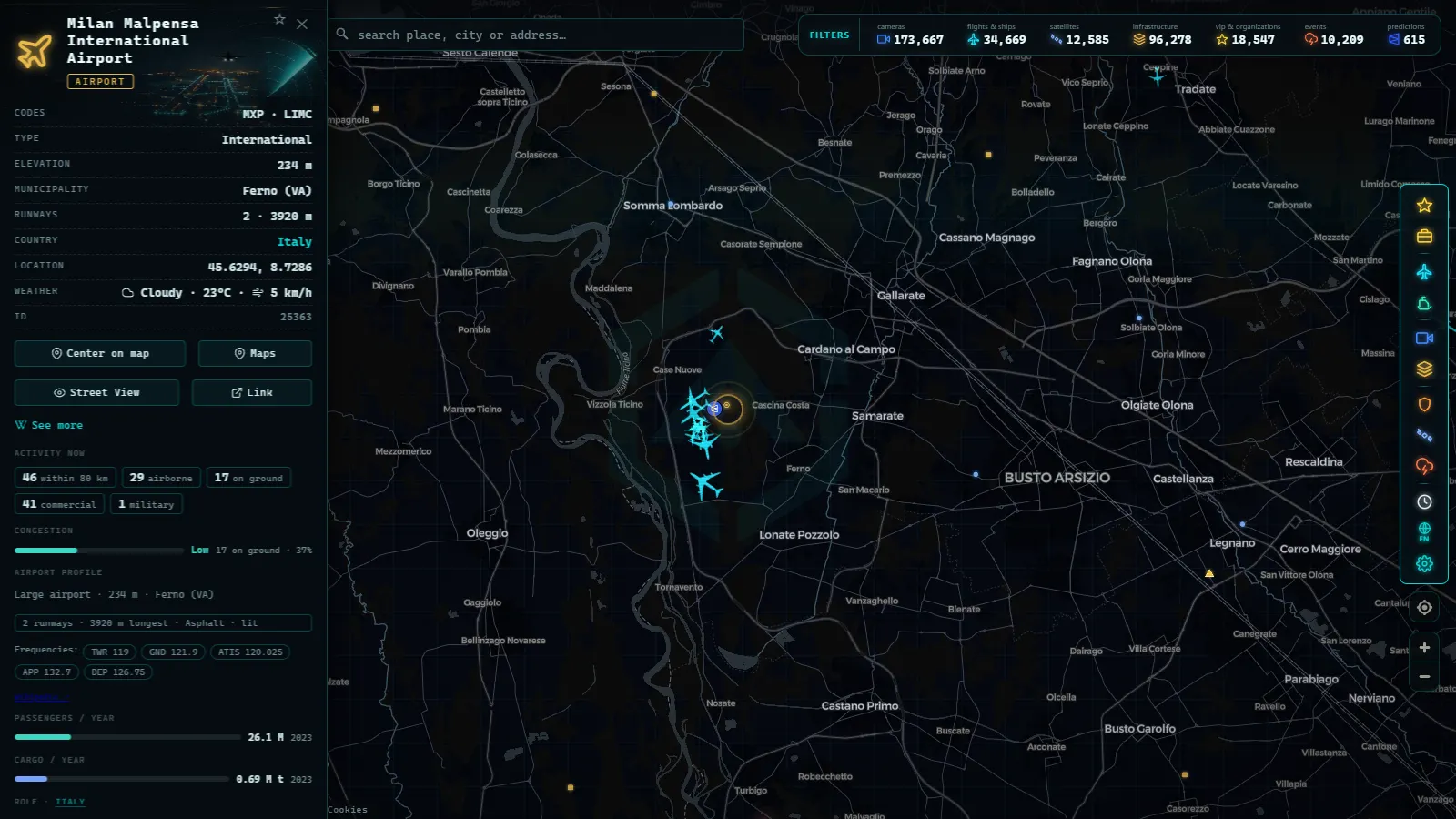Open the FILTERS menu

[x=829, y=35]
